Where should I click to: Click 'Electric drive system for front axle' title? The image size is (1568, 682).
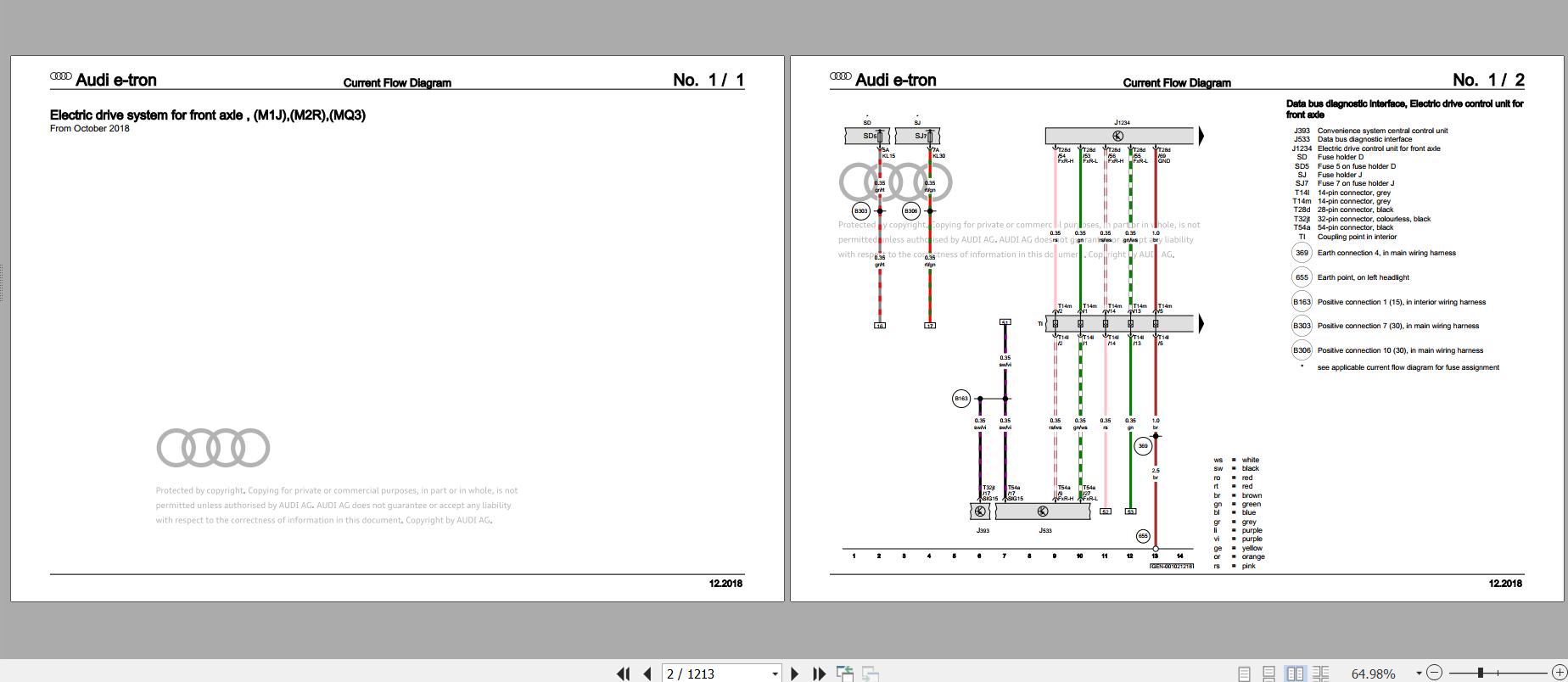(x=208, y=115)
